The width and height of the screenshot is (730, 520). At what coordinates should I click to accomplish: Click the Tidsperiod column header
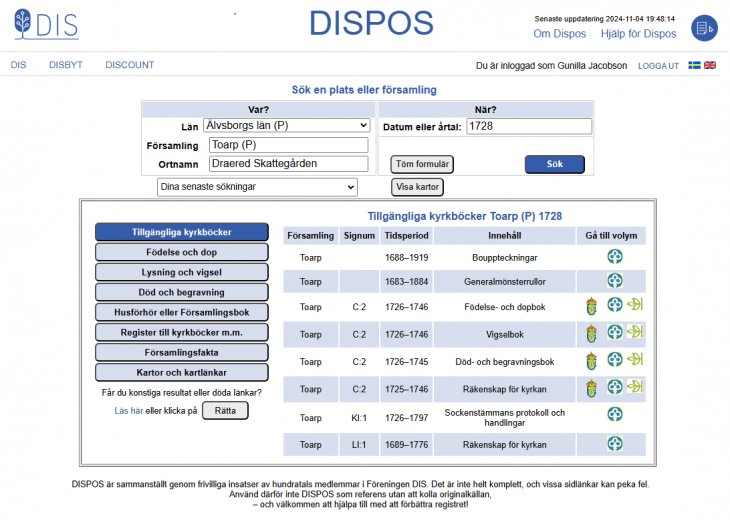pos(406,236)
